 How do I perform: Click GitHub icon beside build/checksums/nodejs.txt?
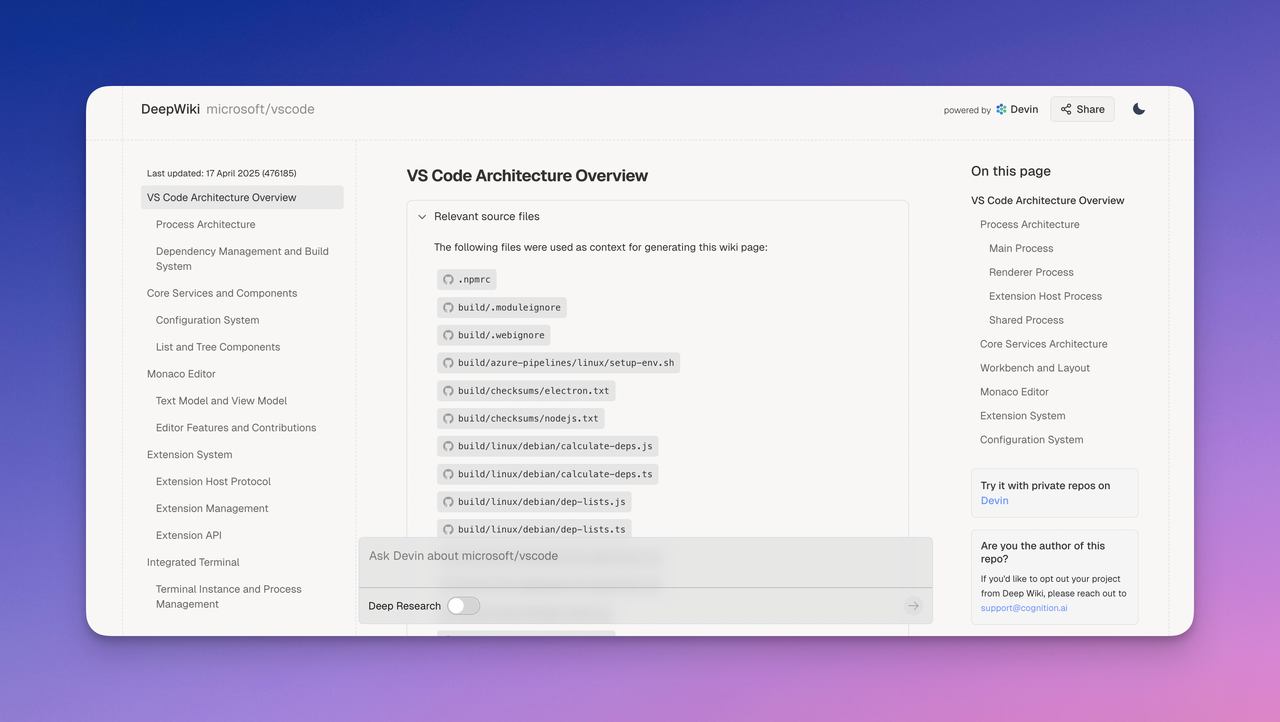[x=448, y=419]
